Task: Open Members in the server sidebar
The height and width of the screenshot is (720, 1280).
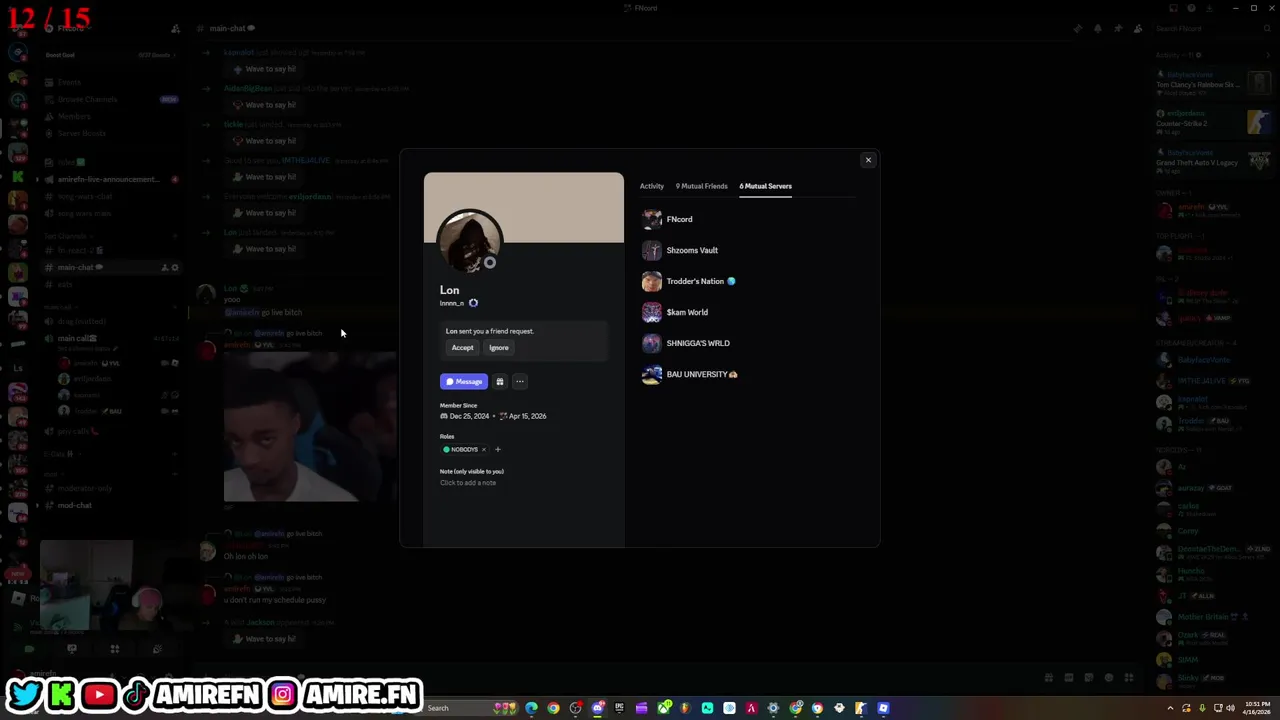Action: (x=73, y=116)
